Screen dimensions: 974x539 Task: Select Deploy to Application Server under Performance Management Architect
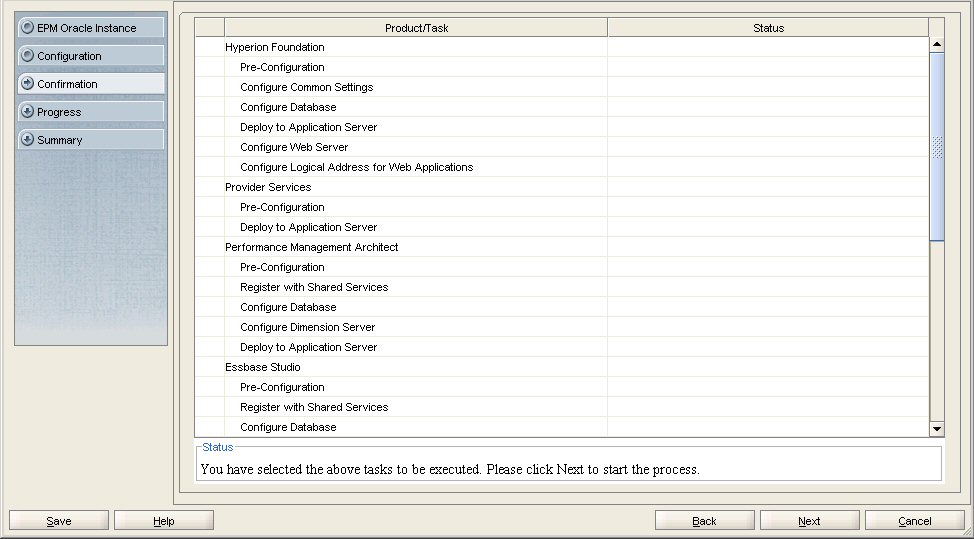pos(562,347)
